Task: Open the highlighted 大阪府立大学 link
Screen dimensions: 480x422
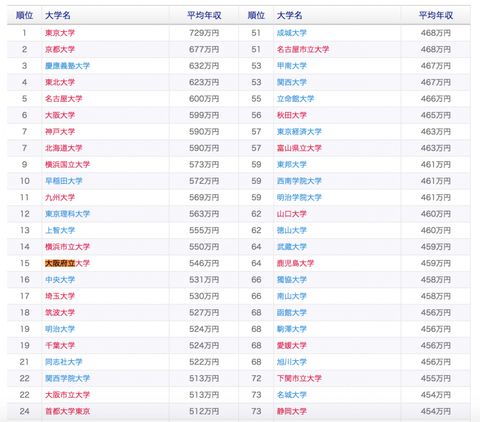Action: [x=68, y=263]
